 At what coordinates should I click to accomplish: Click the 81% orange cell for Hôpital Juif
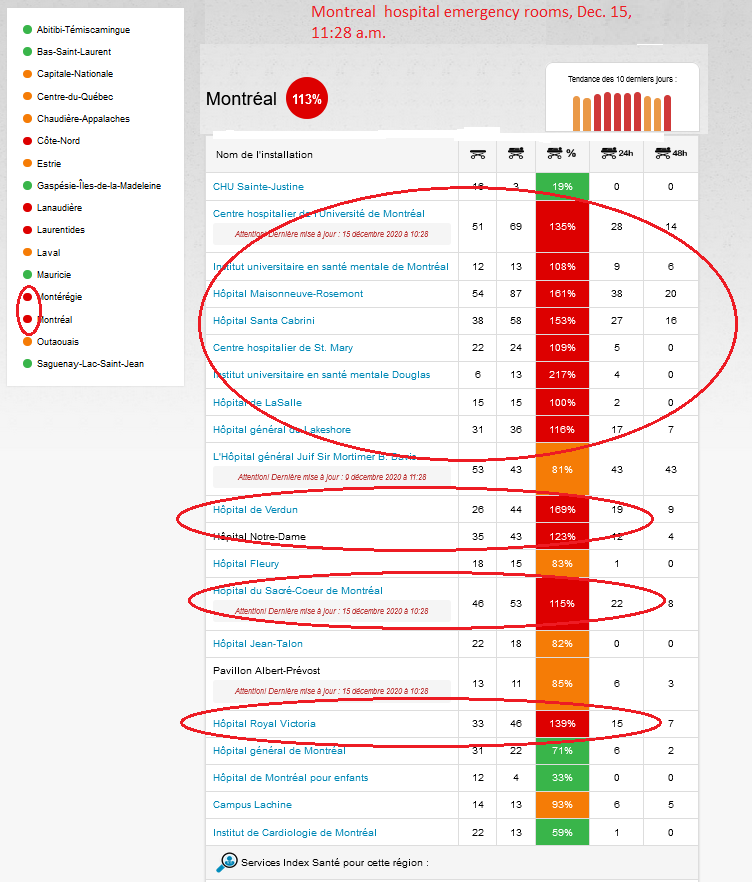click(x=562, y=469)
